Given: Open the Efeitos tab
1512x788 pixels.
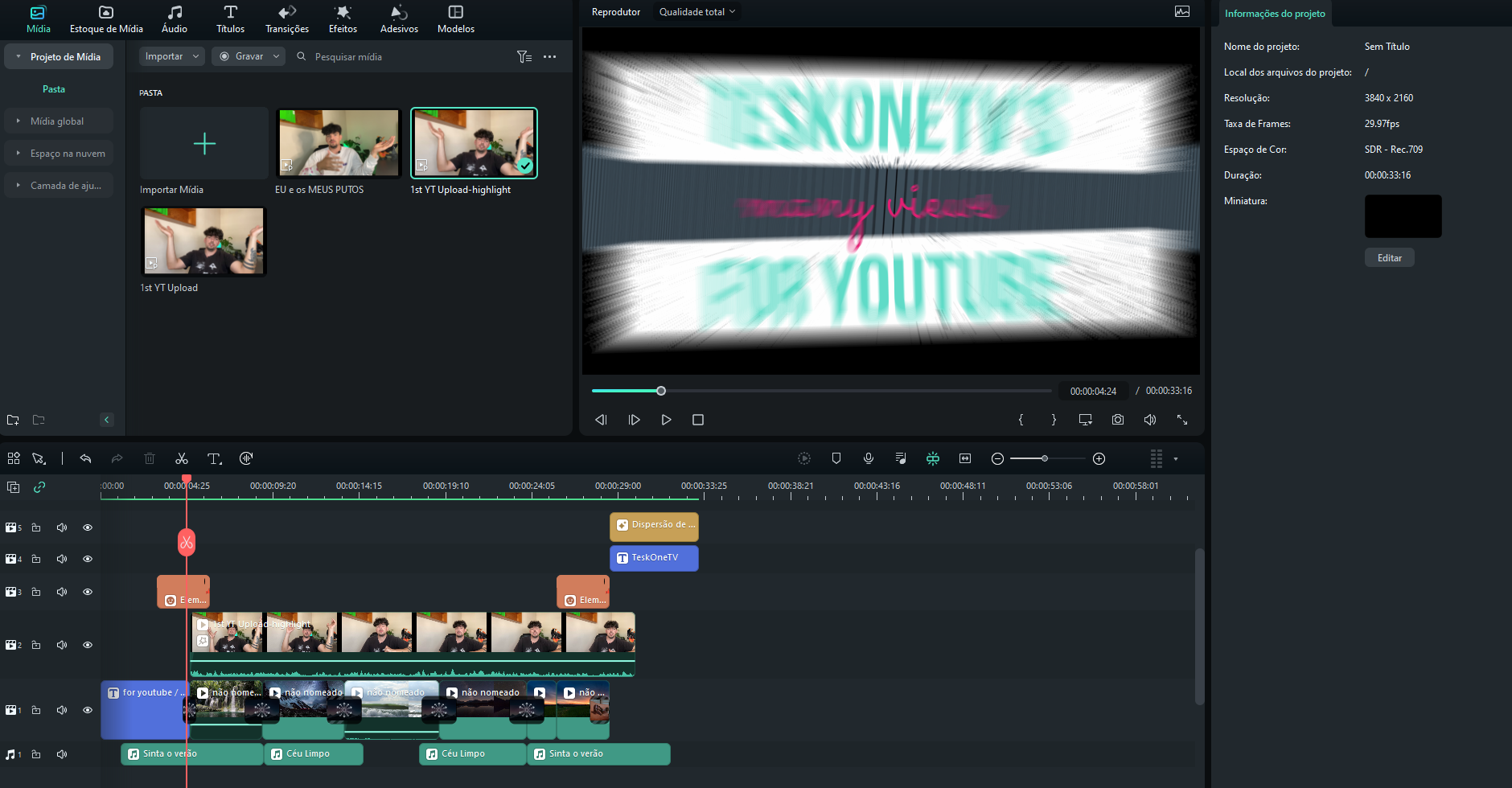Looking at the screenshot, I should point(343,19).
